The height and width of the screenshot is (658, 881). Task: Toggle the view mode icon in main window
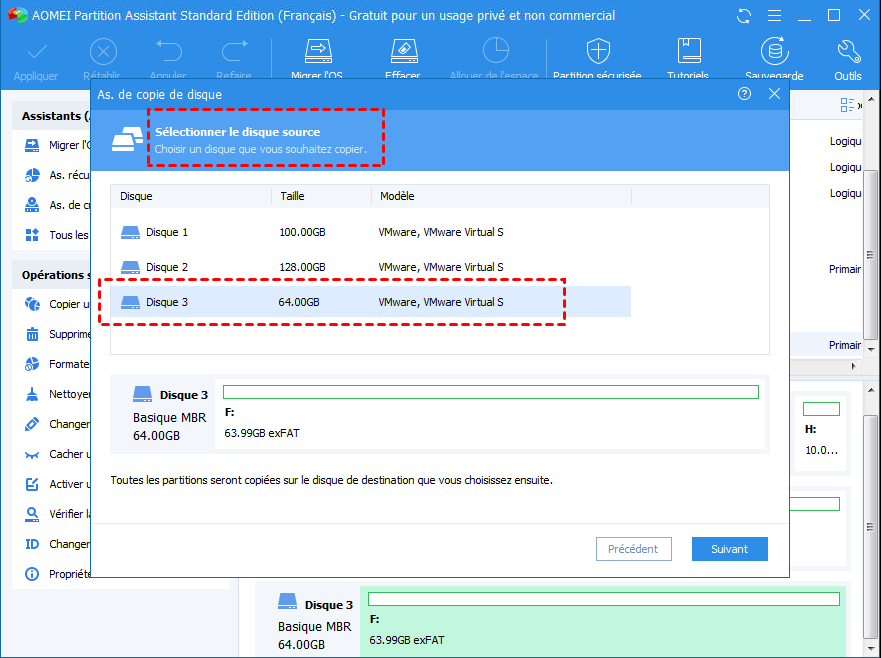(847, 105)
